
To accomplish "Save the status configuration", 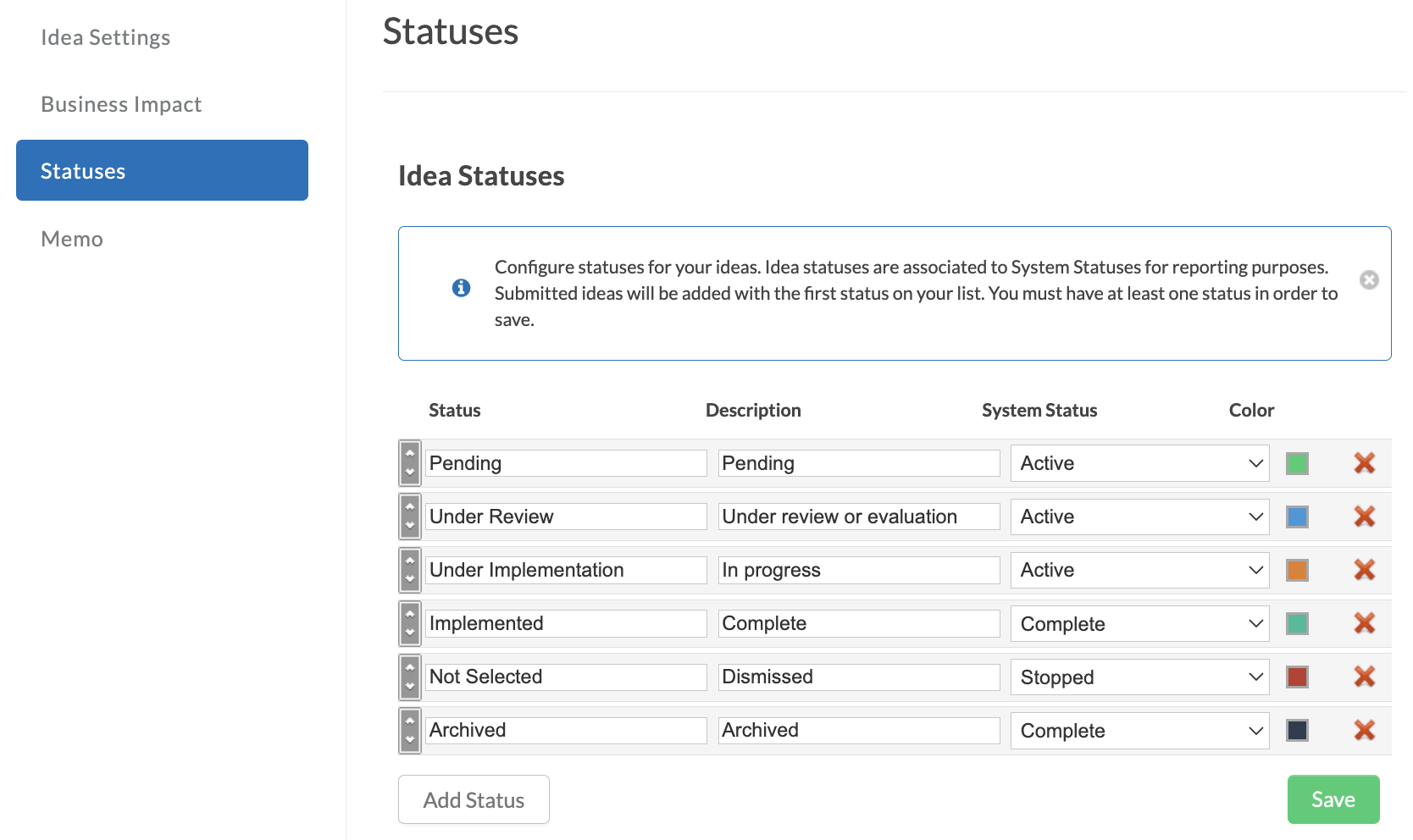I will [1333, 799].
